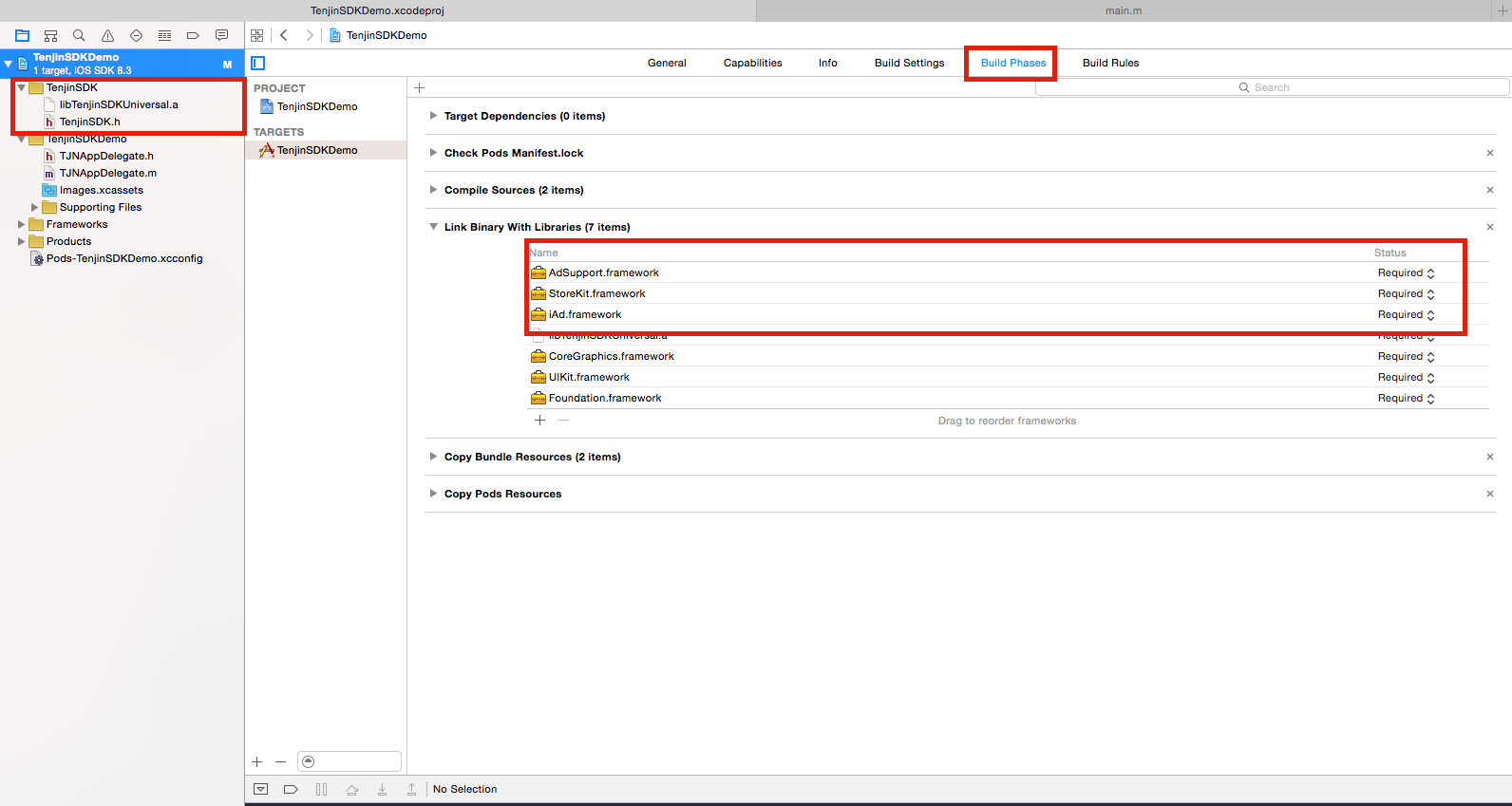Expand the Products folder

click(21, 241)
